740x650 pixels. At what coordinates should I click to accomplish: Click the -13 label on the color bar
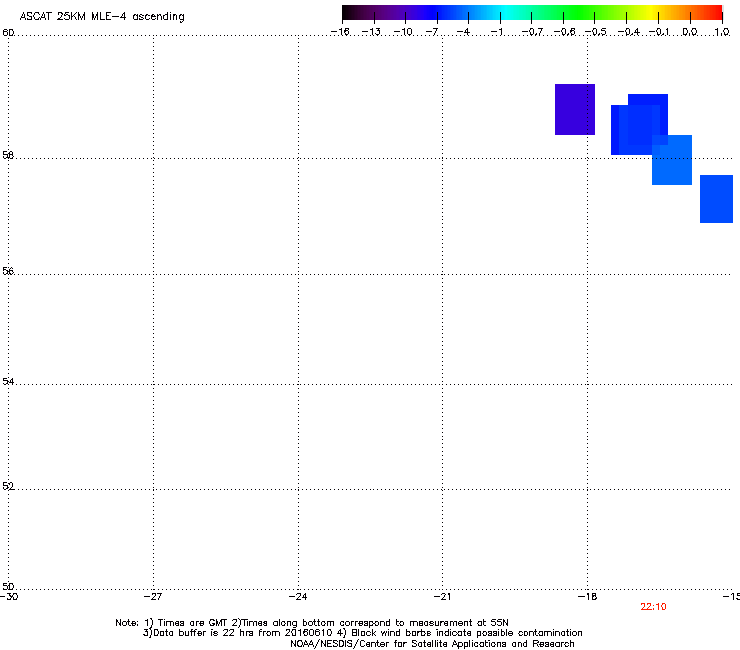371,32
